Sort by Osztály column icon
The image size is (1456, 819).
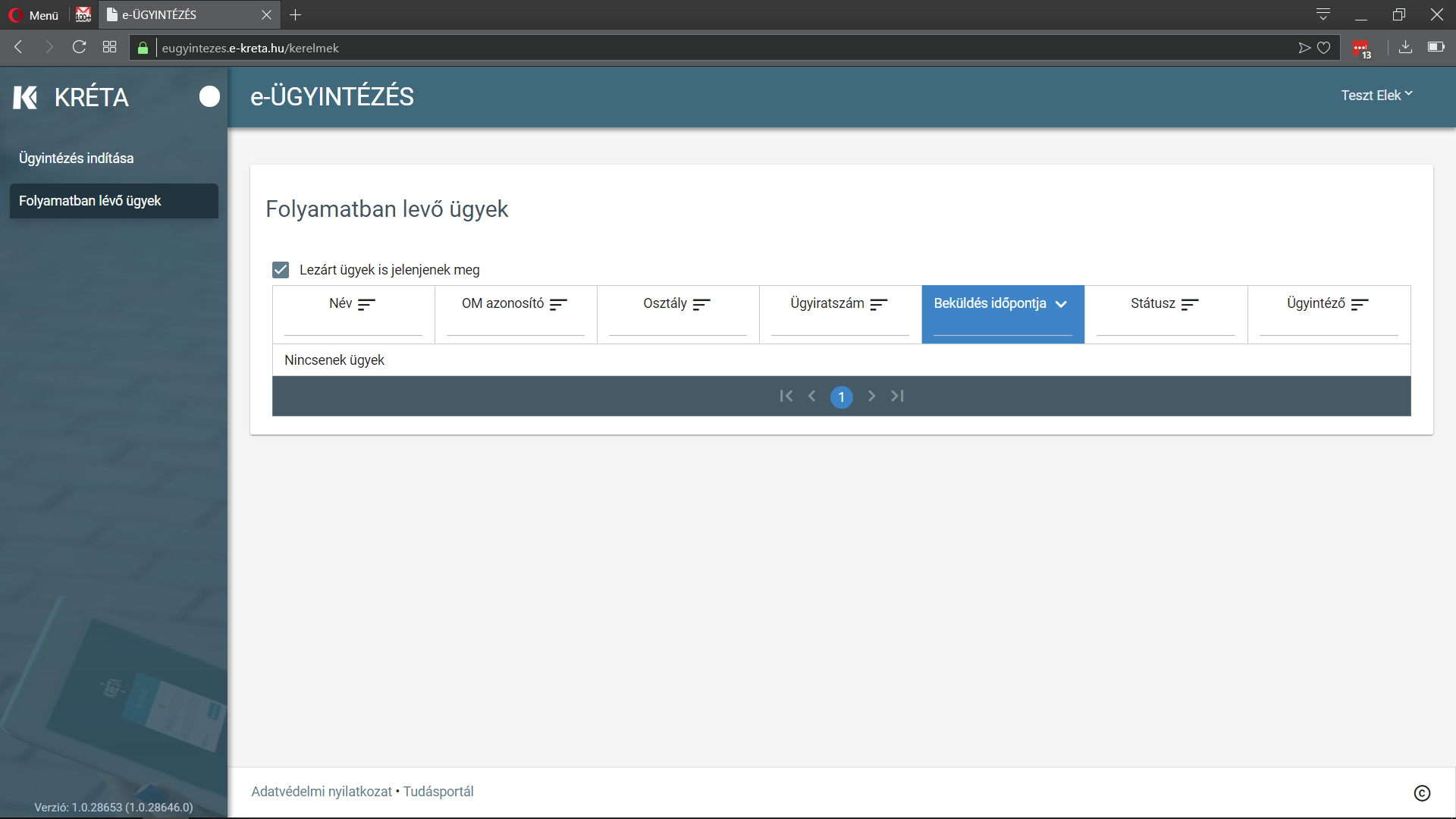coord(701,304)
